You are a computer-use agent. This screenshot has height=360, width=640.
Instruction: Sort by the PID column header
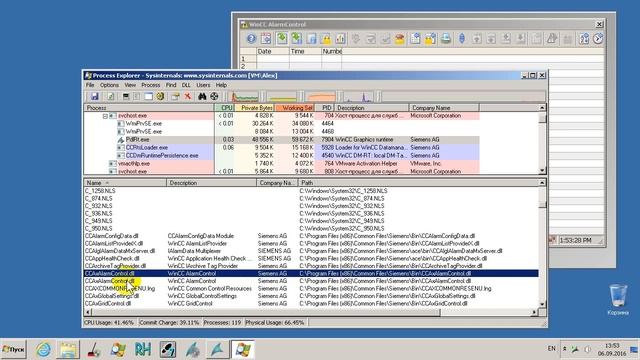coord(325,108)
